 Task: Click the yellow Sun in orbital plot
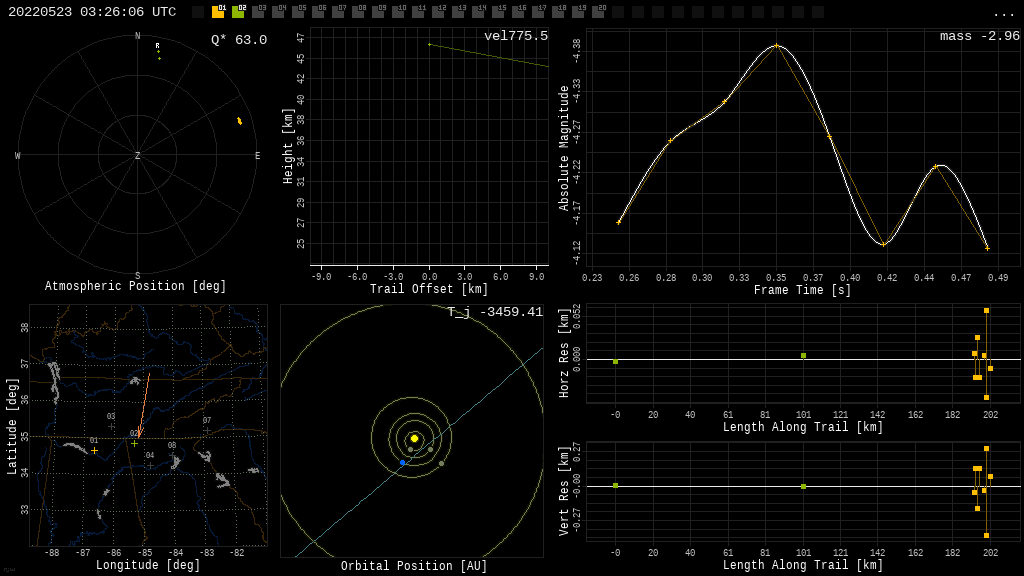tap(414, 438)
